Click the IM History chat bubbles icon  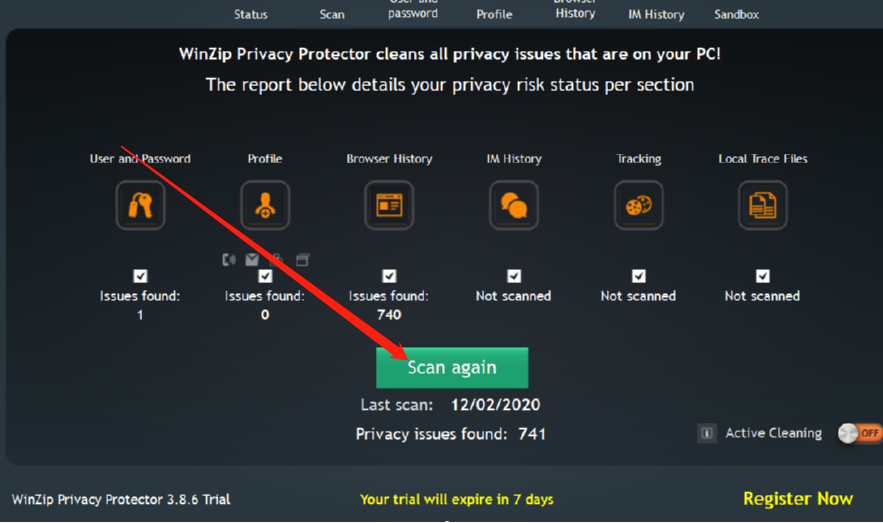tap(514, 205)
